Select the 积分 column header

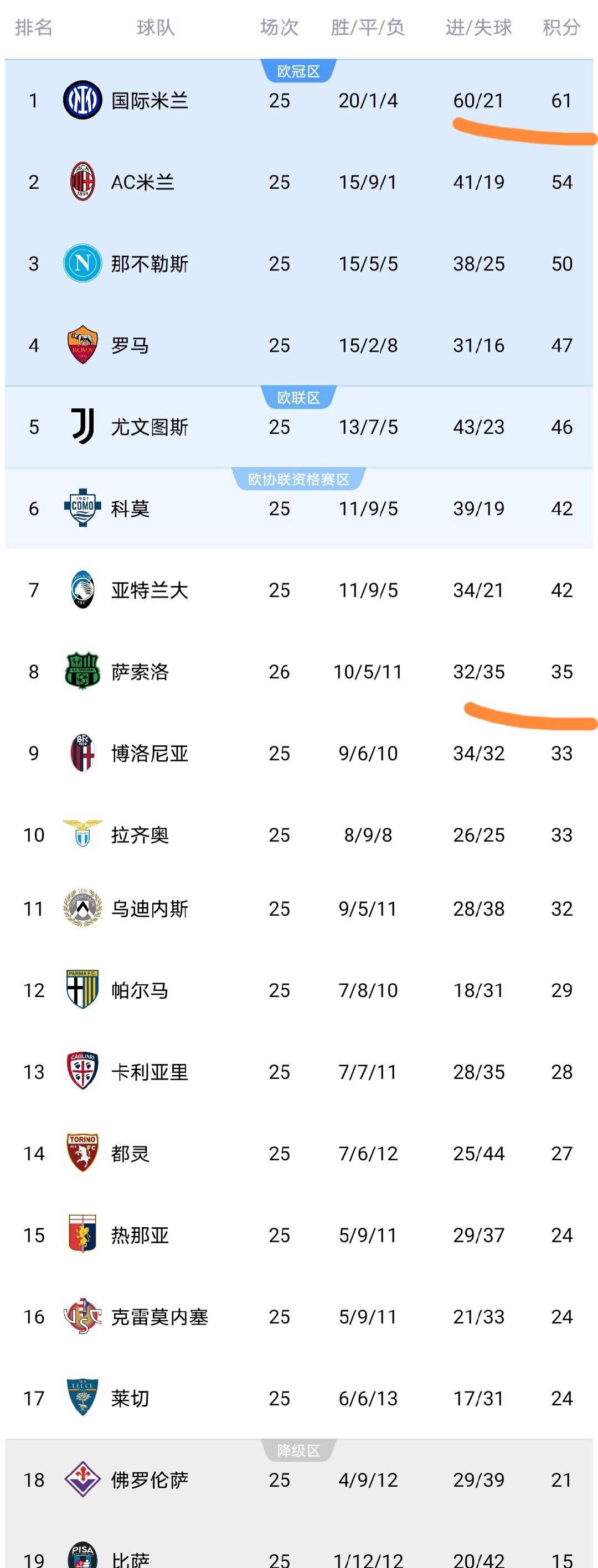click(x=561, y=28)
